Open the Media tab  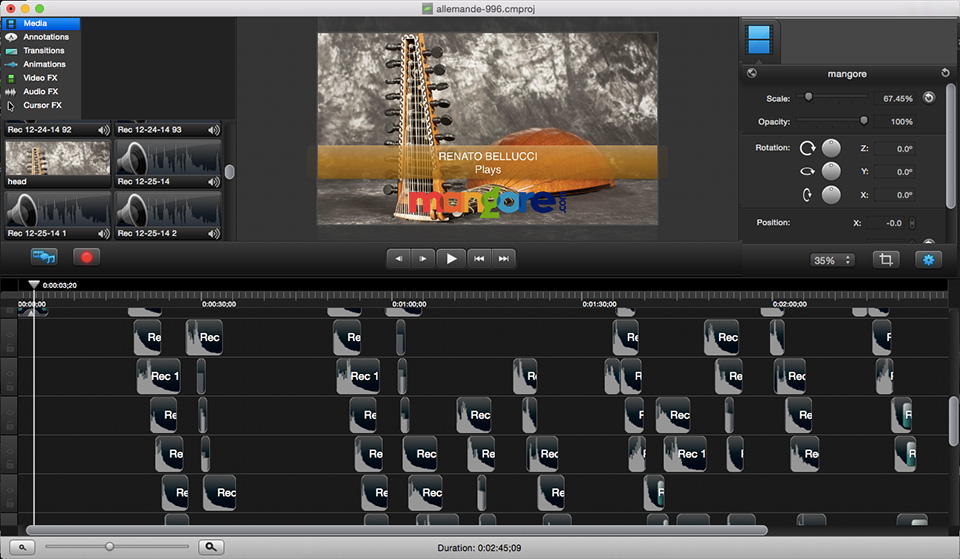(40, 23)
